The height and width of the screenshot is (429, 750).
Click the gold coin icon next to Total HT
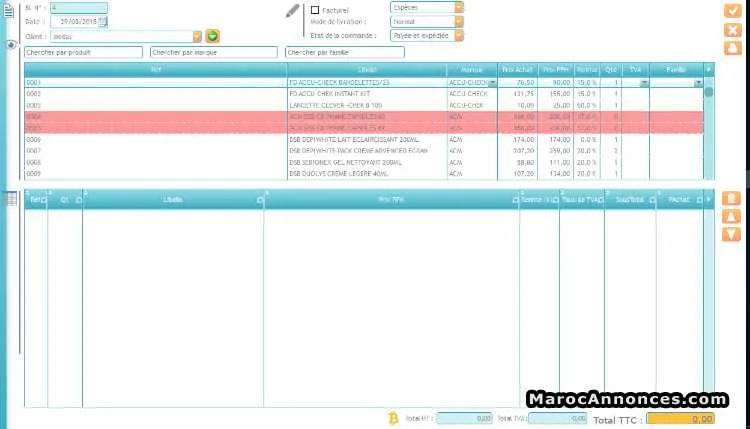coord(393,418)
